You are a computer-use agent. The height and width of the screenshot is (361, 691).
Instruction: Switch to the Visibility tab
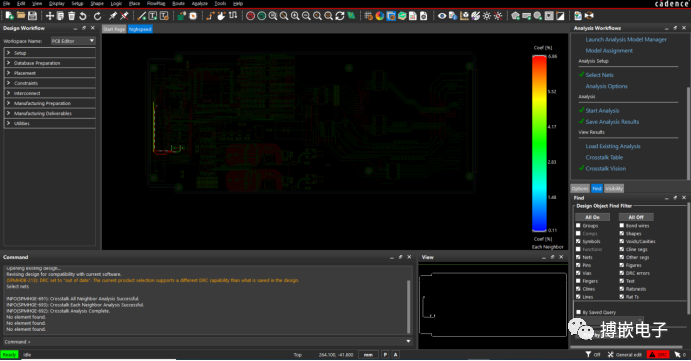click(614, 189)
